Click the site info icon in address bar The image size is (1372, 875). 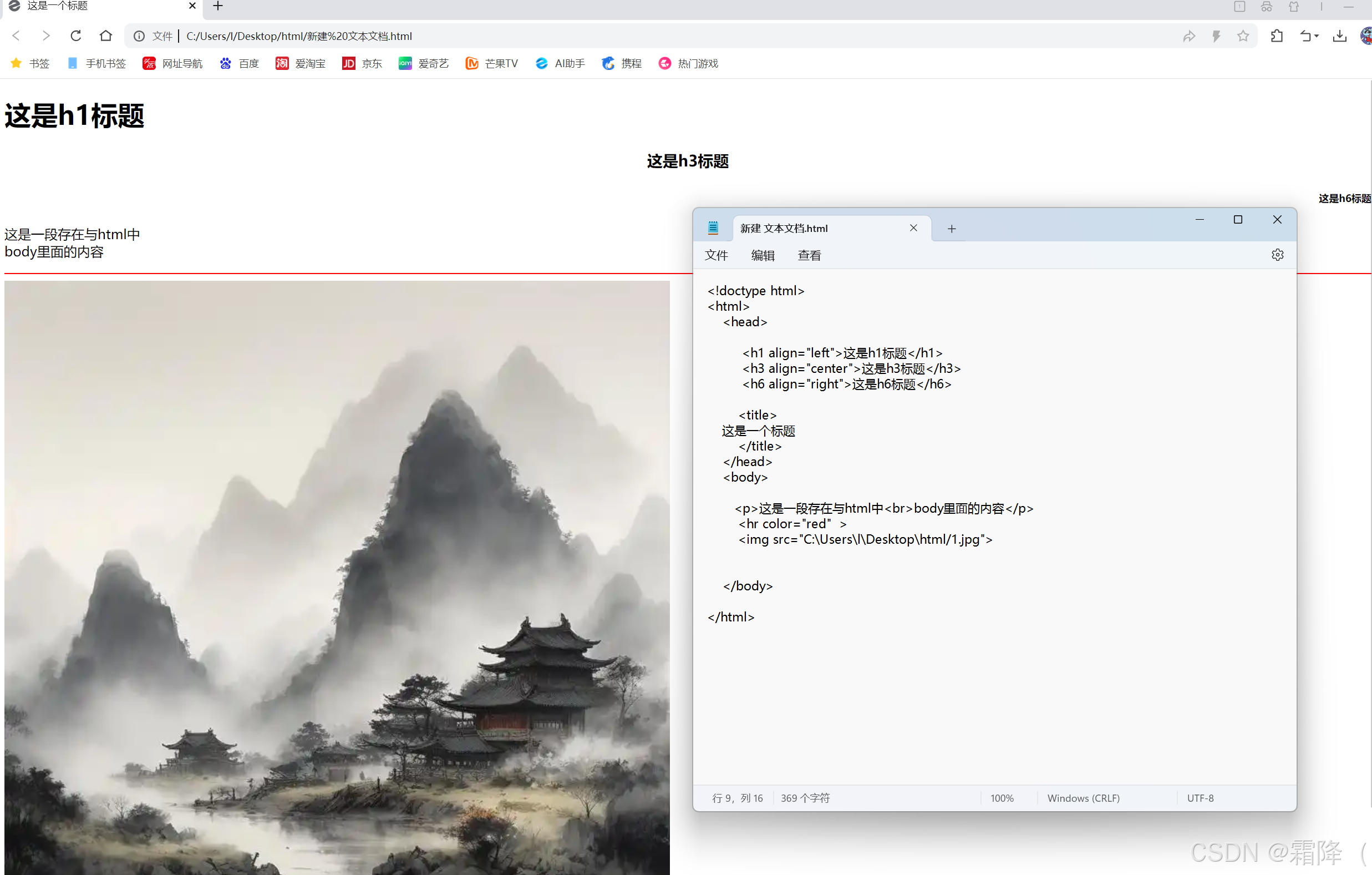139,37
